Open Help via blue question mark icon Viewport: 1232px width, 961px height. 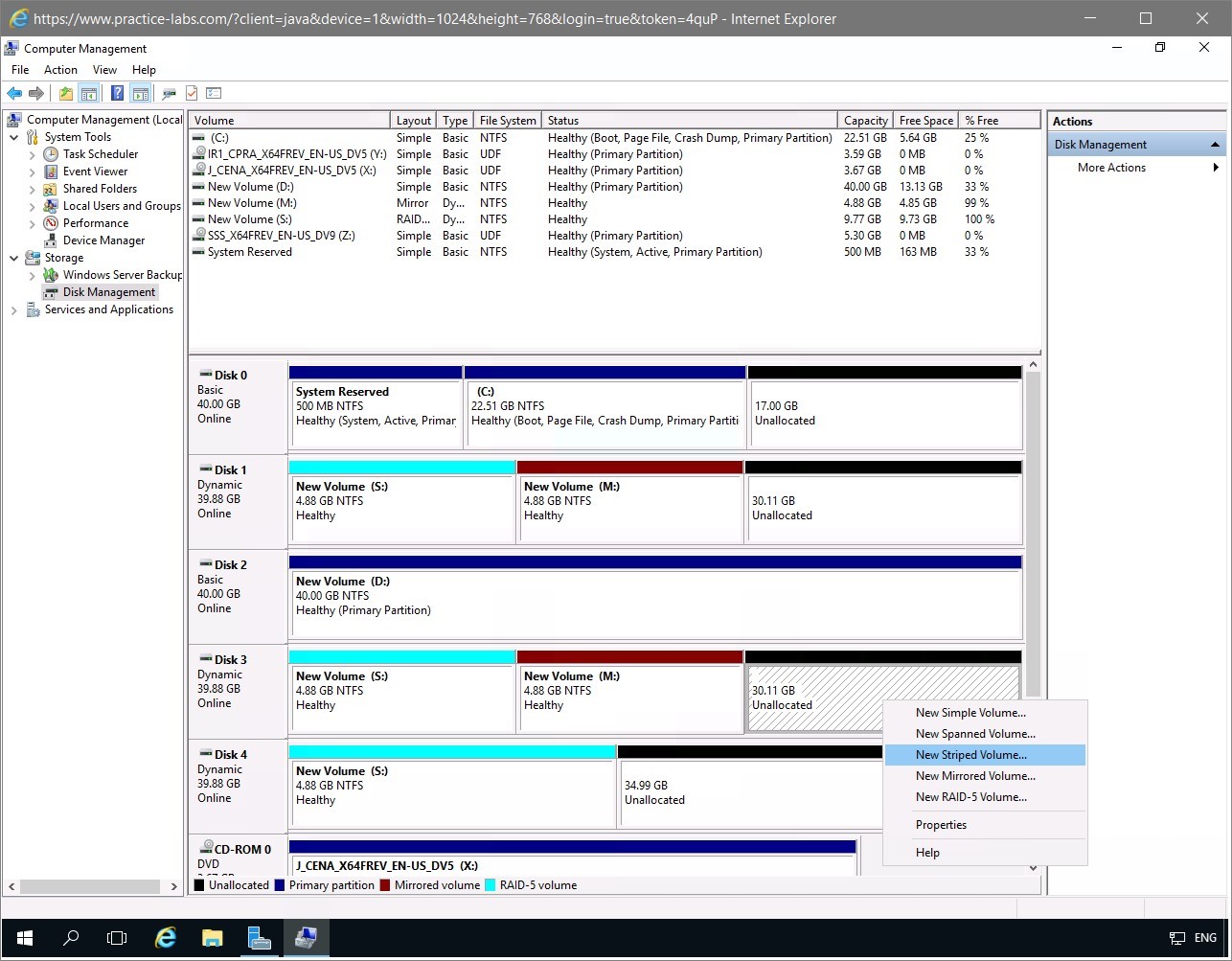117,93
